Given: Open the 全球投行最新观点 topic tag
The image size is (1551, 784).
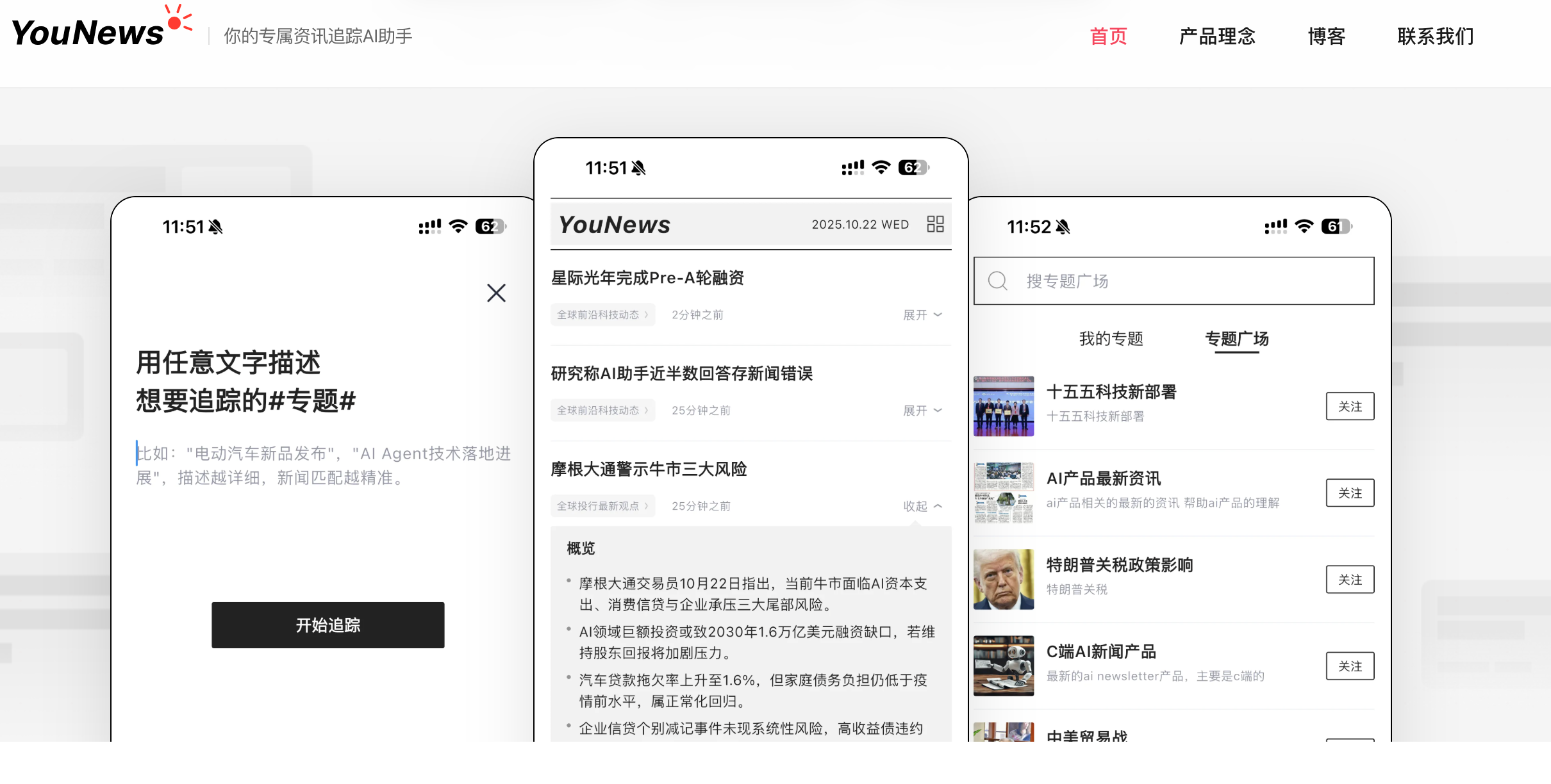Looking at the screenshot, I should (602, 506).
